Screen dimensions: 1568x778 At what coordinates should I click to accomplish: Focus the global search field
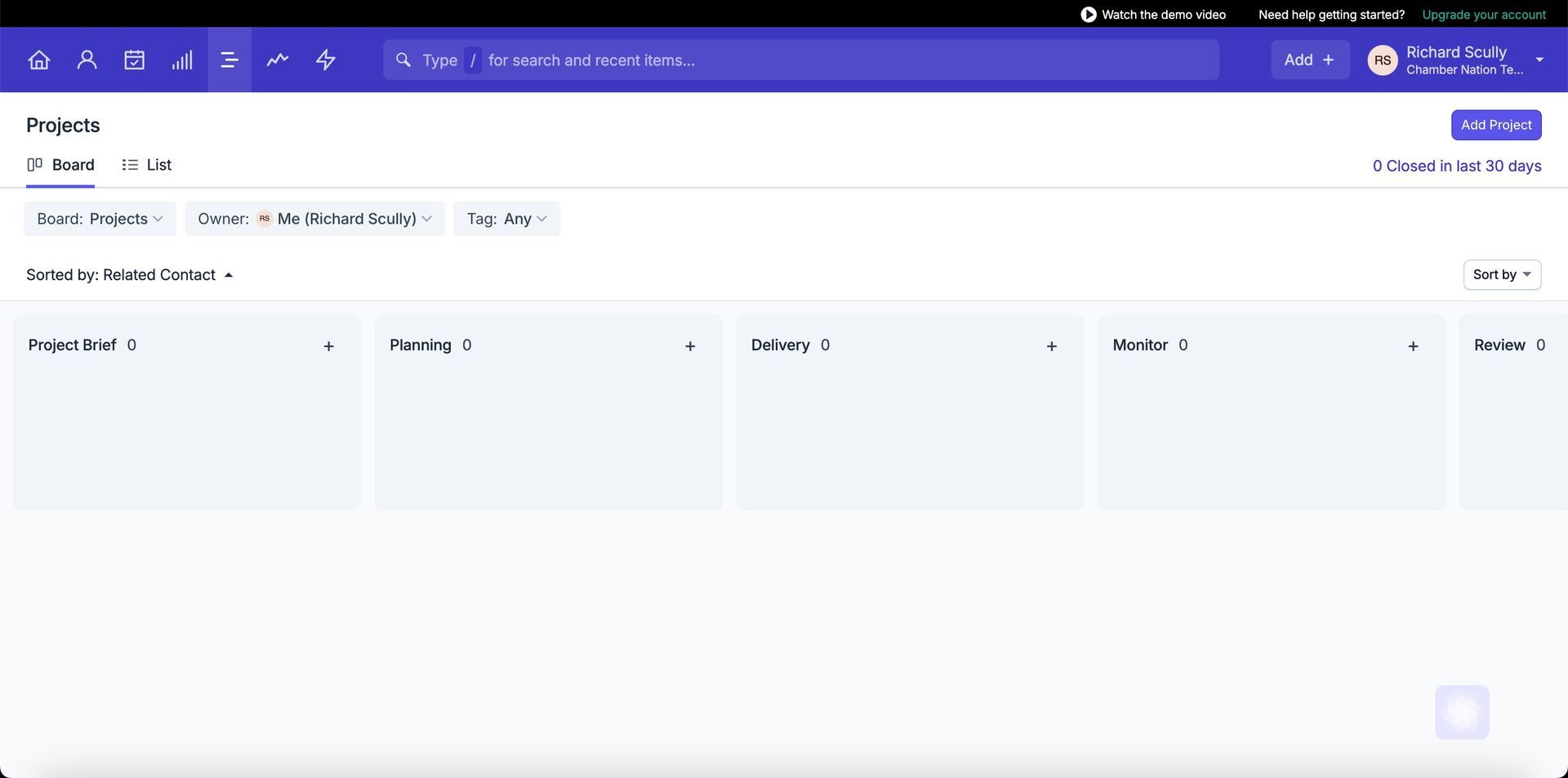801,60
